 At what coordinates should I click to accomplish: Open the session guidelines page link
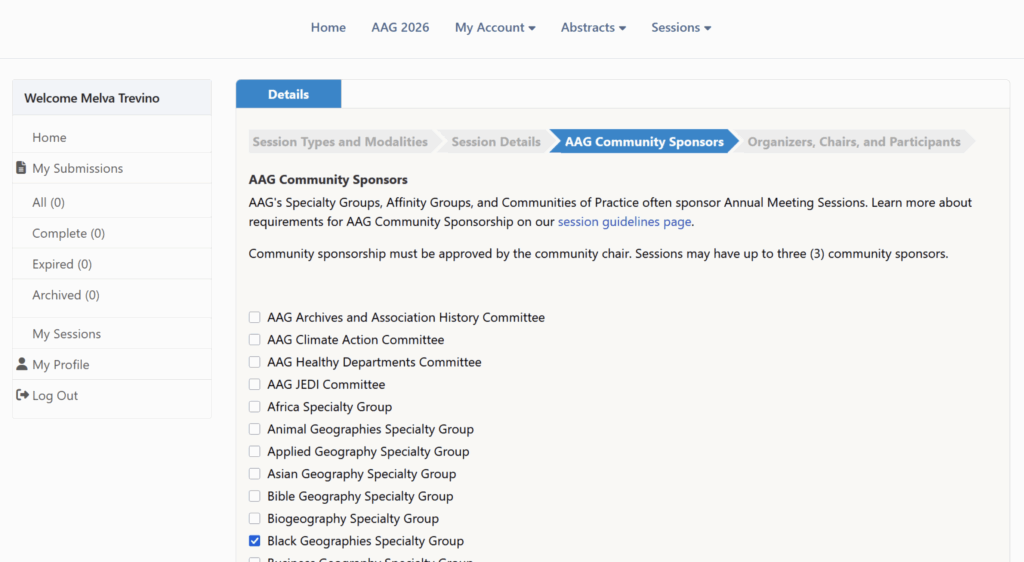point(624,221)
